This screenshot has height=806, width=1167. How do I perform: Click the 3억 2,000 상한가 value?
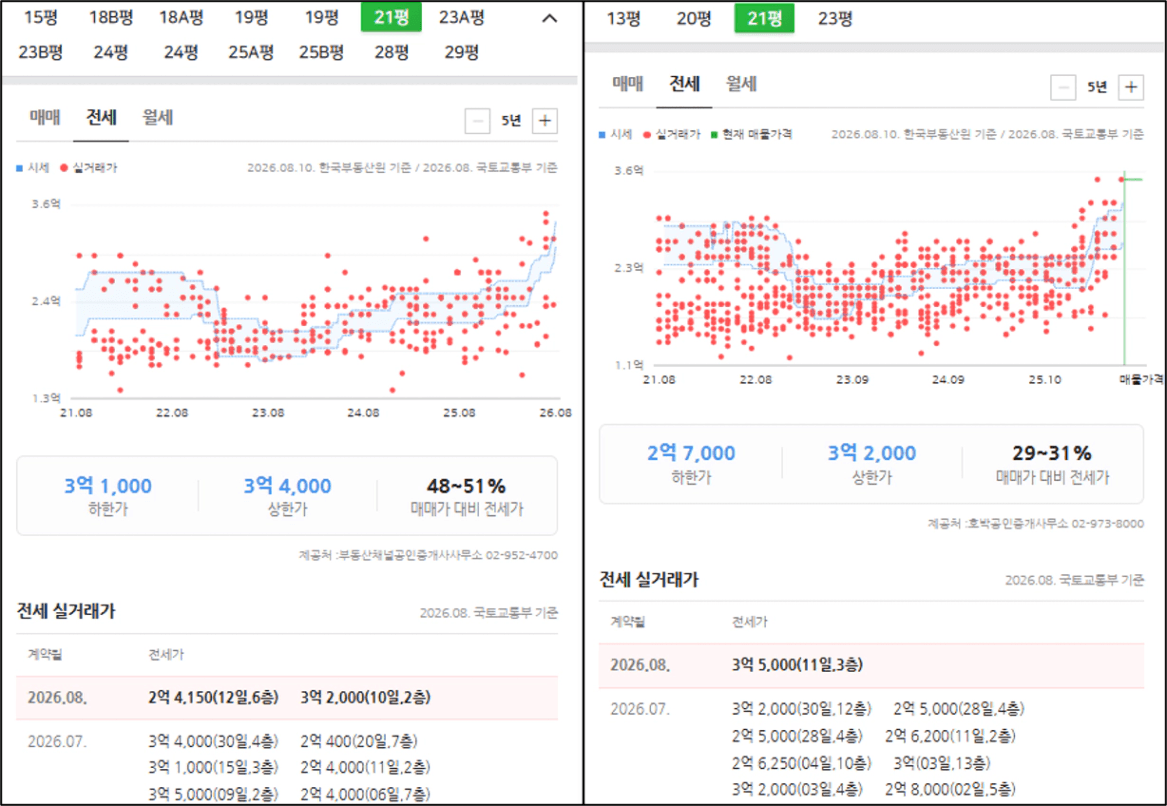[872, 453]
